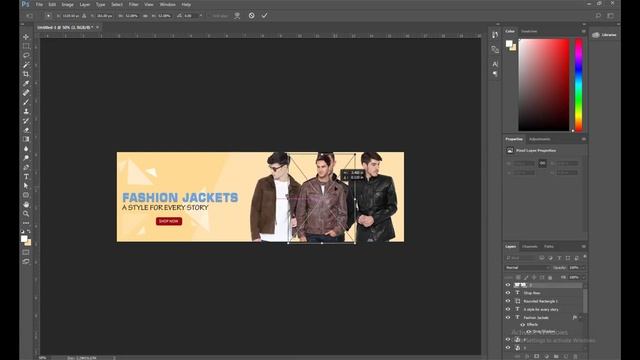Switch to the Adjustments tab

click(x=540, y=139)
